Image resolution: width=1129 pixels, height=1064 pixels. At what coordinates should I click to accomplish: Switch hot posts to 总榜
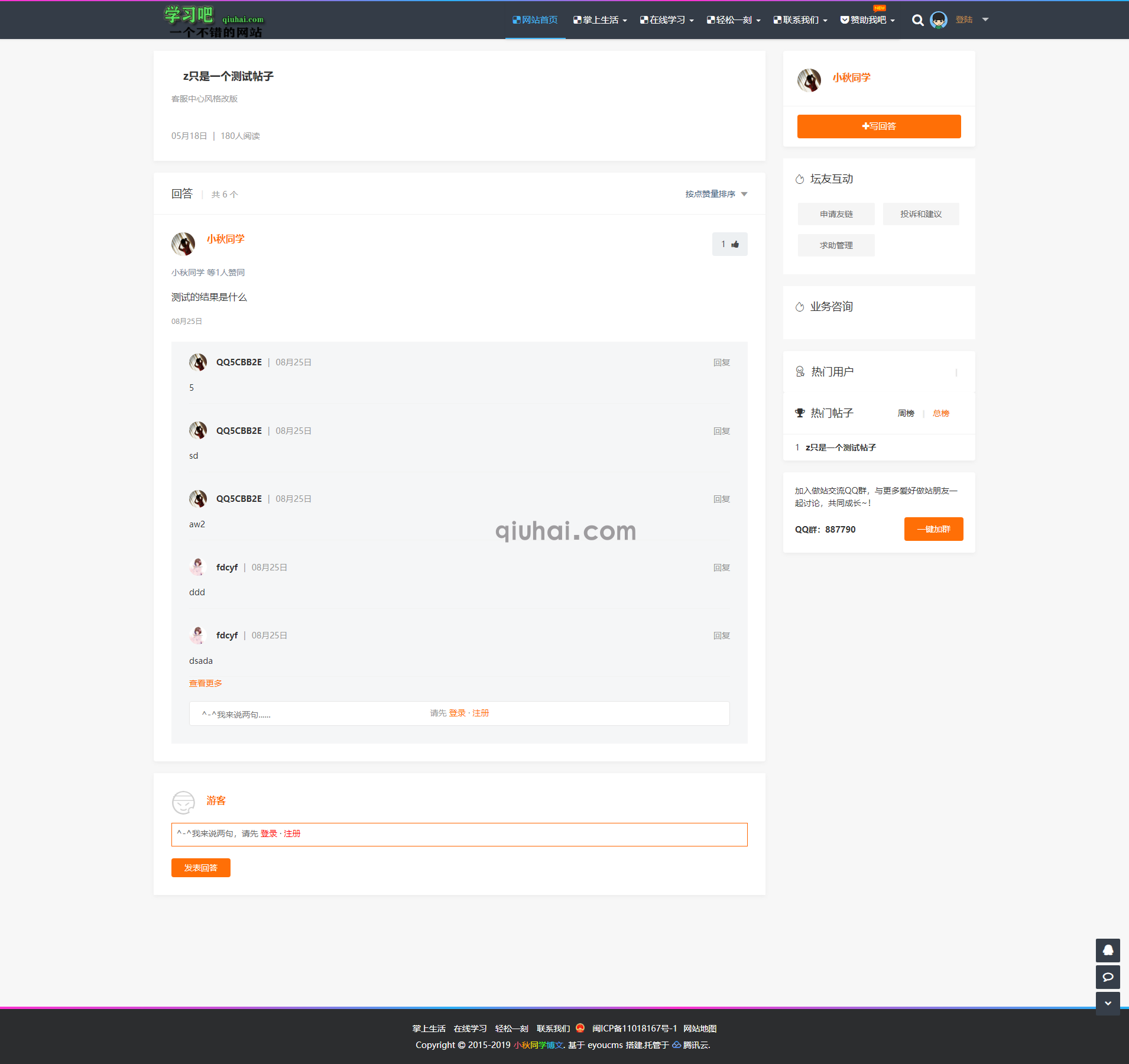941,413
